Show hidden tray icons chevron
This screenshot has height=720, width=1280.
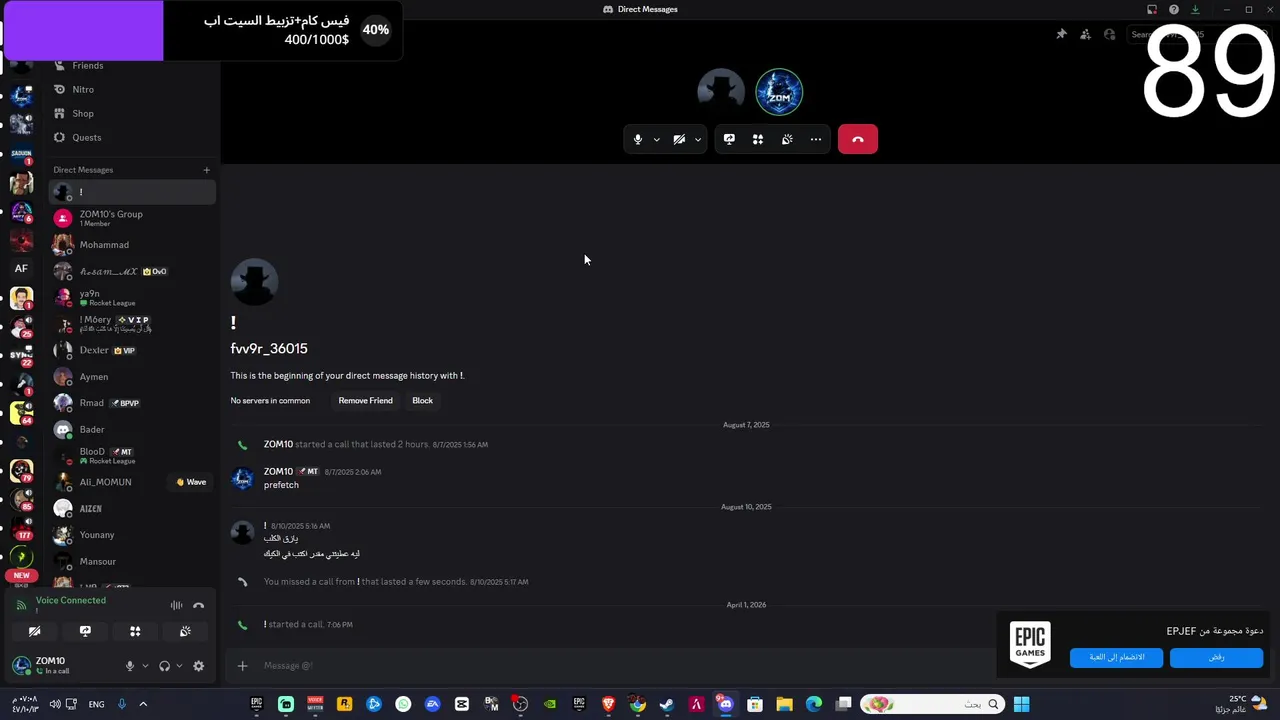click(x=143, y=704)
